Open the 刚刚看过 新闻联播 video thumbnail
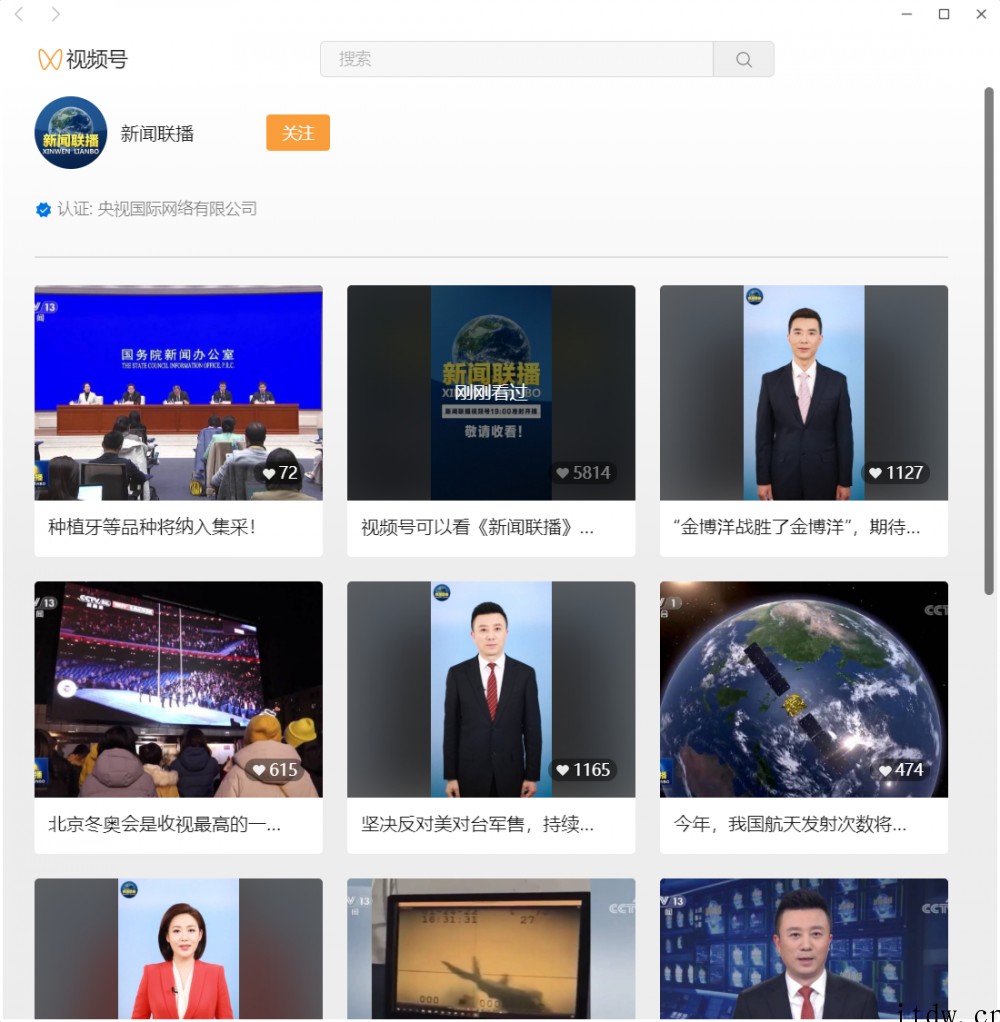 [491, 392]
